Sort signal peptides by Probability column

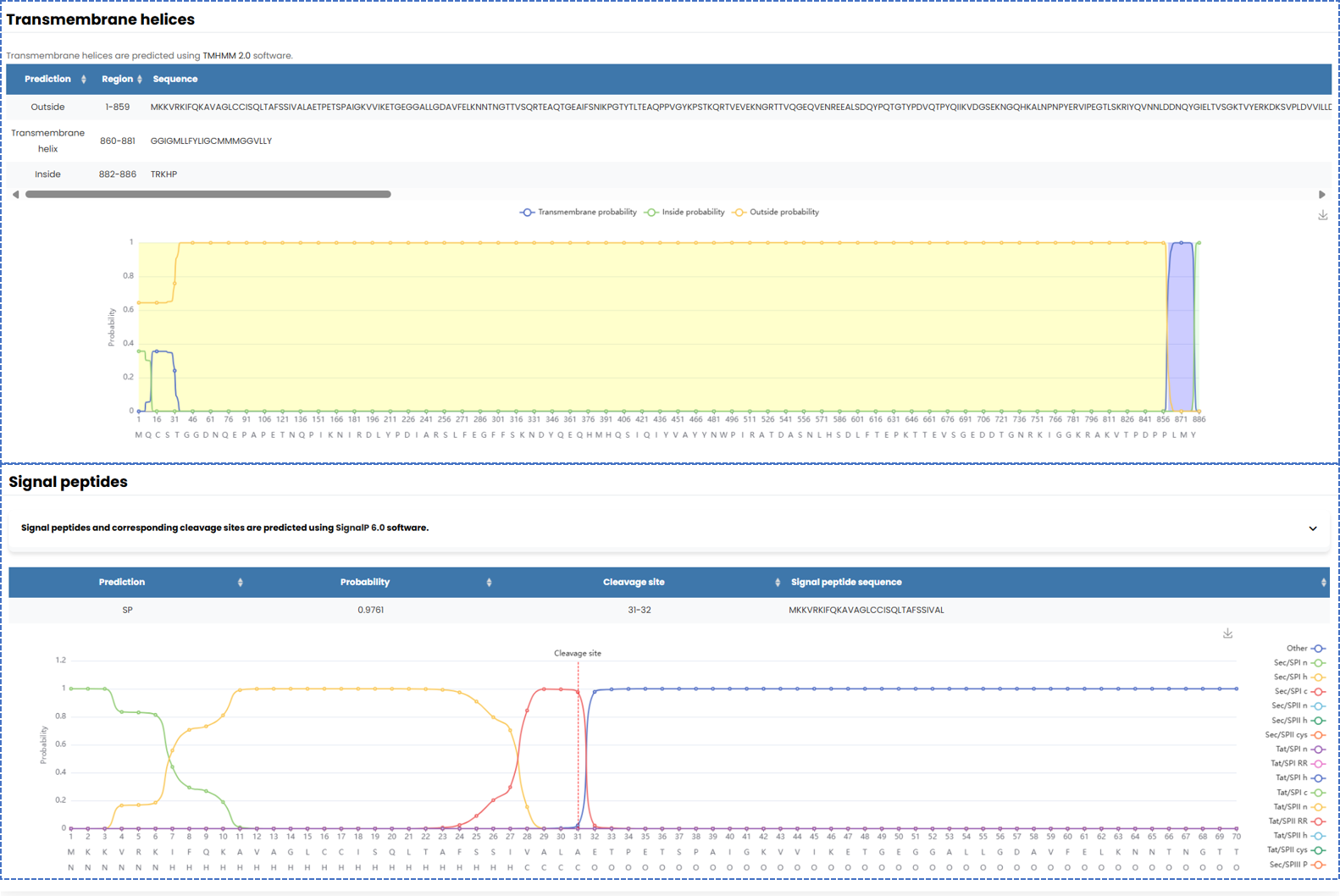pos(489,583)
